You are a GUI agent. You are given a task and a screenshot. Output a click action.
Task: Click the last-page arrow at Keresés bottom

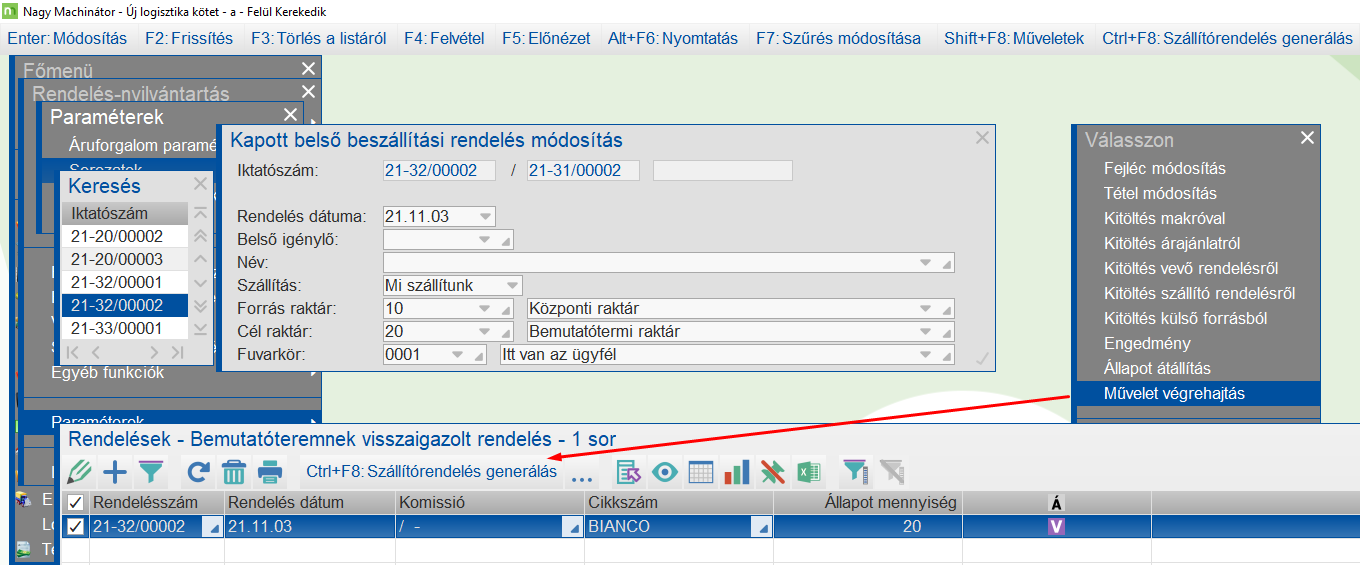(x=177, y=352)
